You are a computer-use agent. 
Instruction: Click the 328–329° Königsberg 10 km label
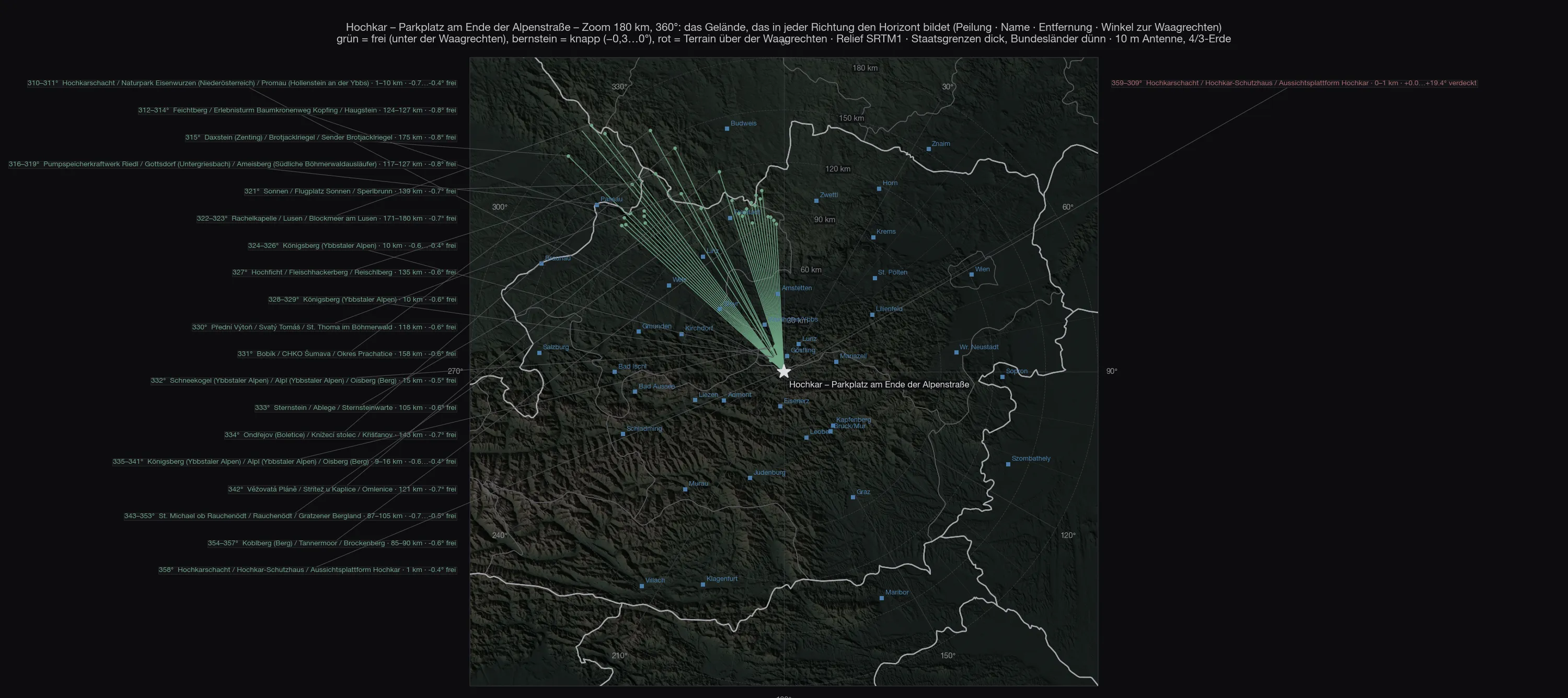pos(362,300)
